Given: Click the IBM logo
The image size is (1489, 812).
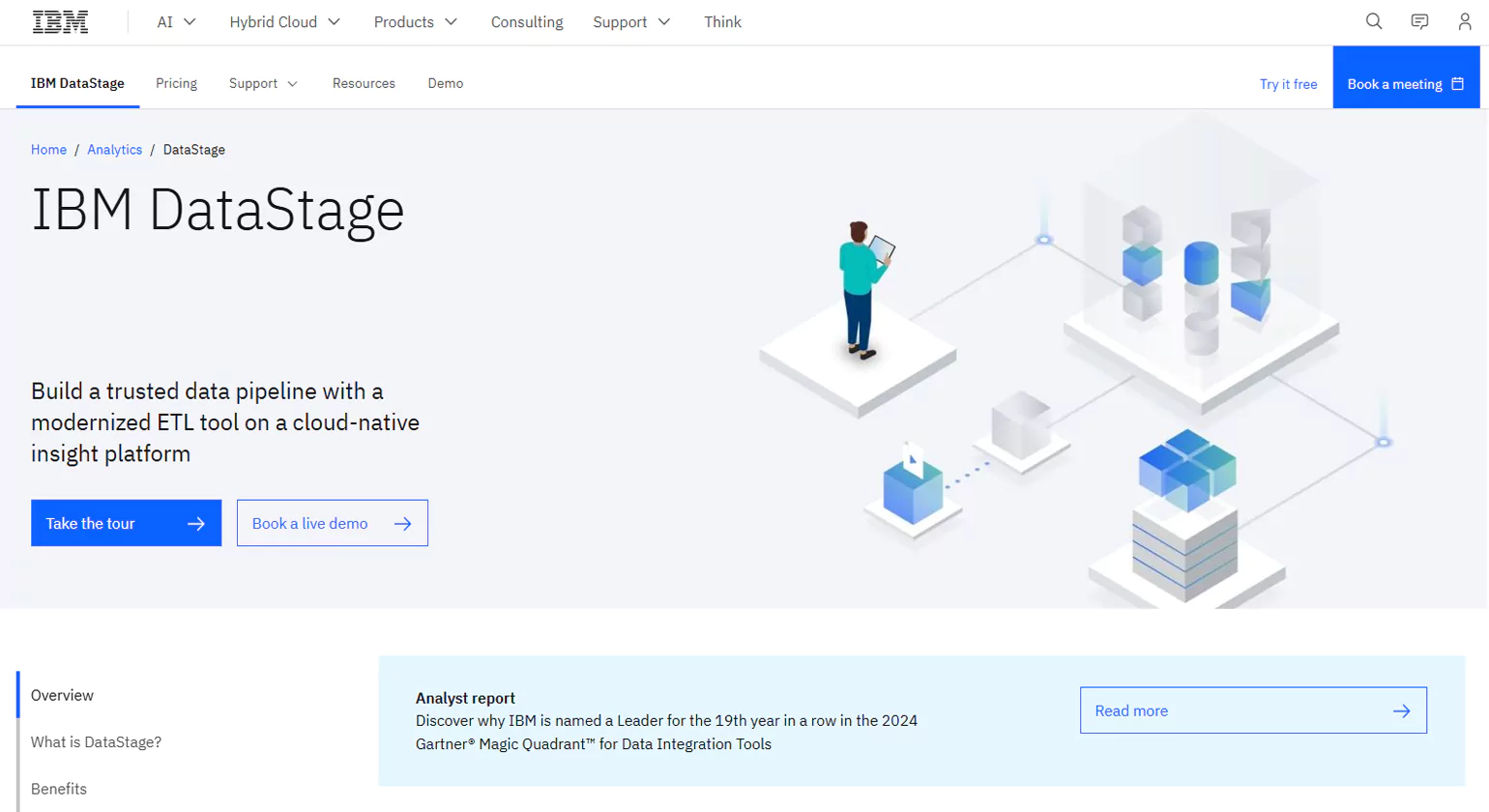Looking at the screenshot, I should point(60,20).
